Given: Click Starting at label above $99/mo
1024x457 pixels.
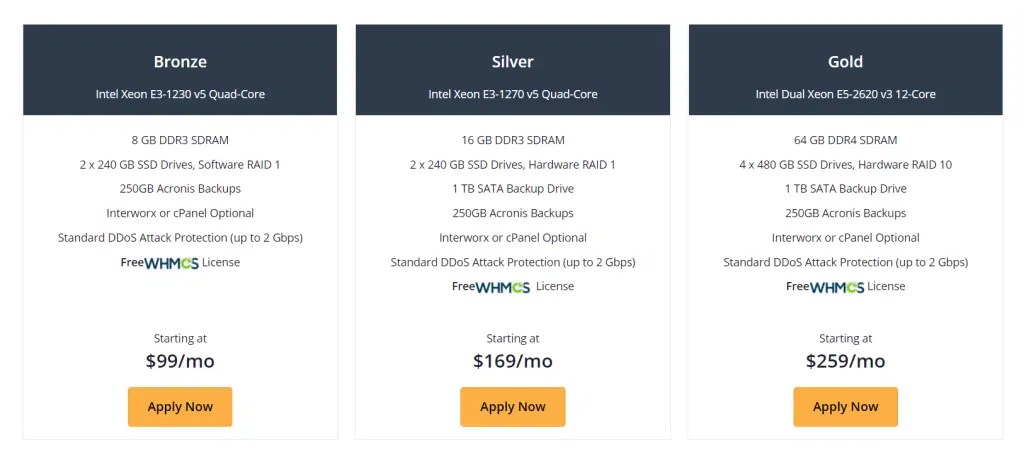Looking at the screenshot, I should pyautogui.click(x=180, y=338).
